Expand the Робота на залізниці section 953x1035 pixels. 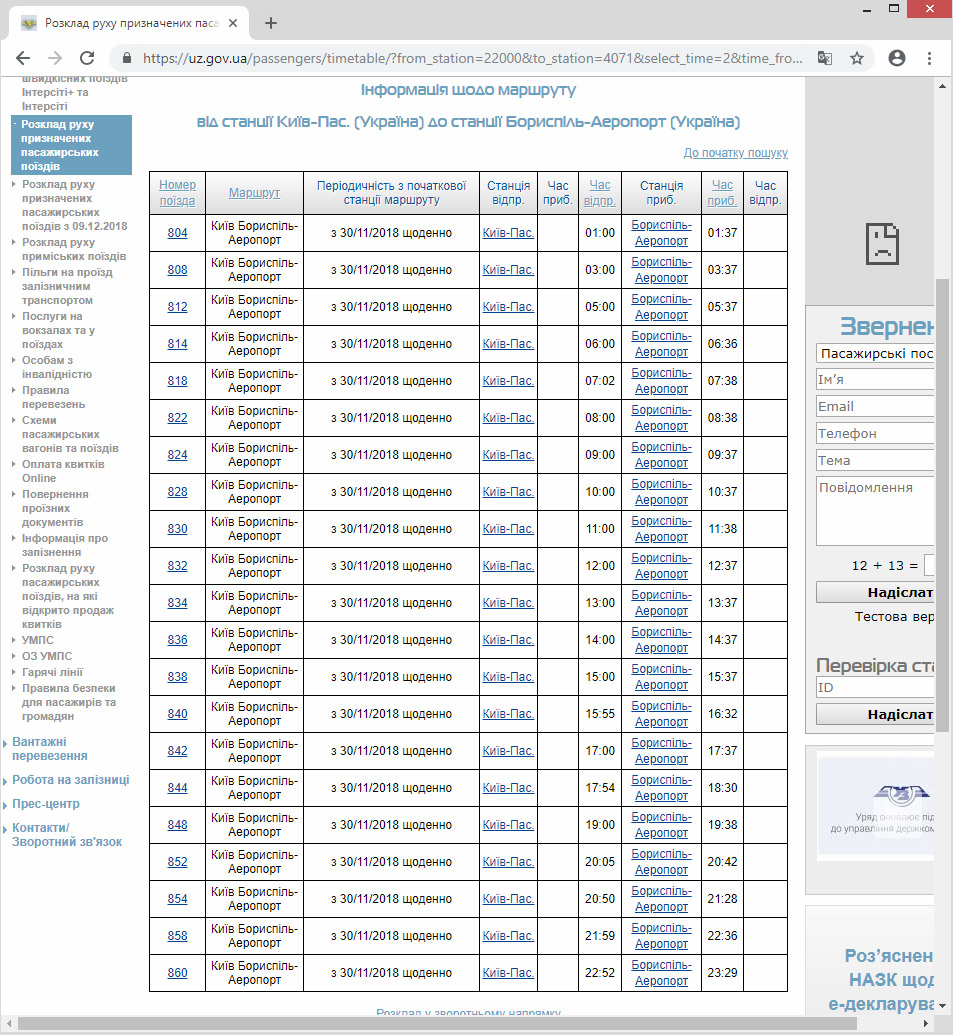(71, 780)
